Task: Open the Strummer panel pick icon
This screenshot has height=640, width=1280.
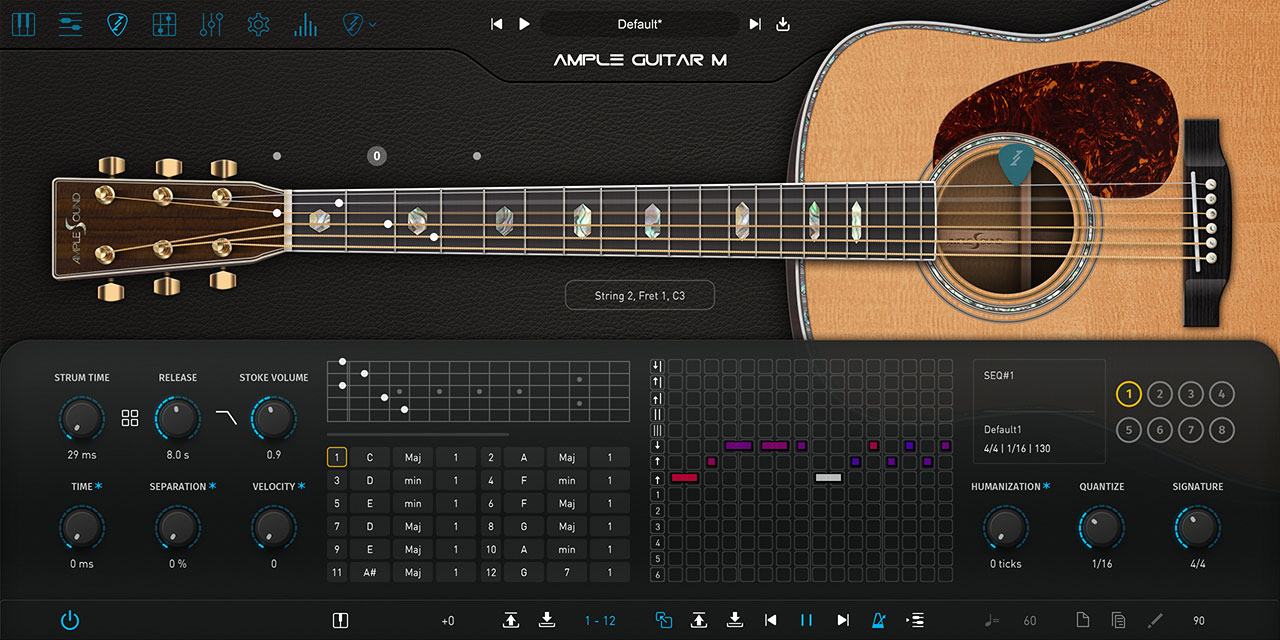Action: coord(118,24)
